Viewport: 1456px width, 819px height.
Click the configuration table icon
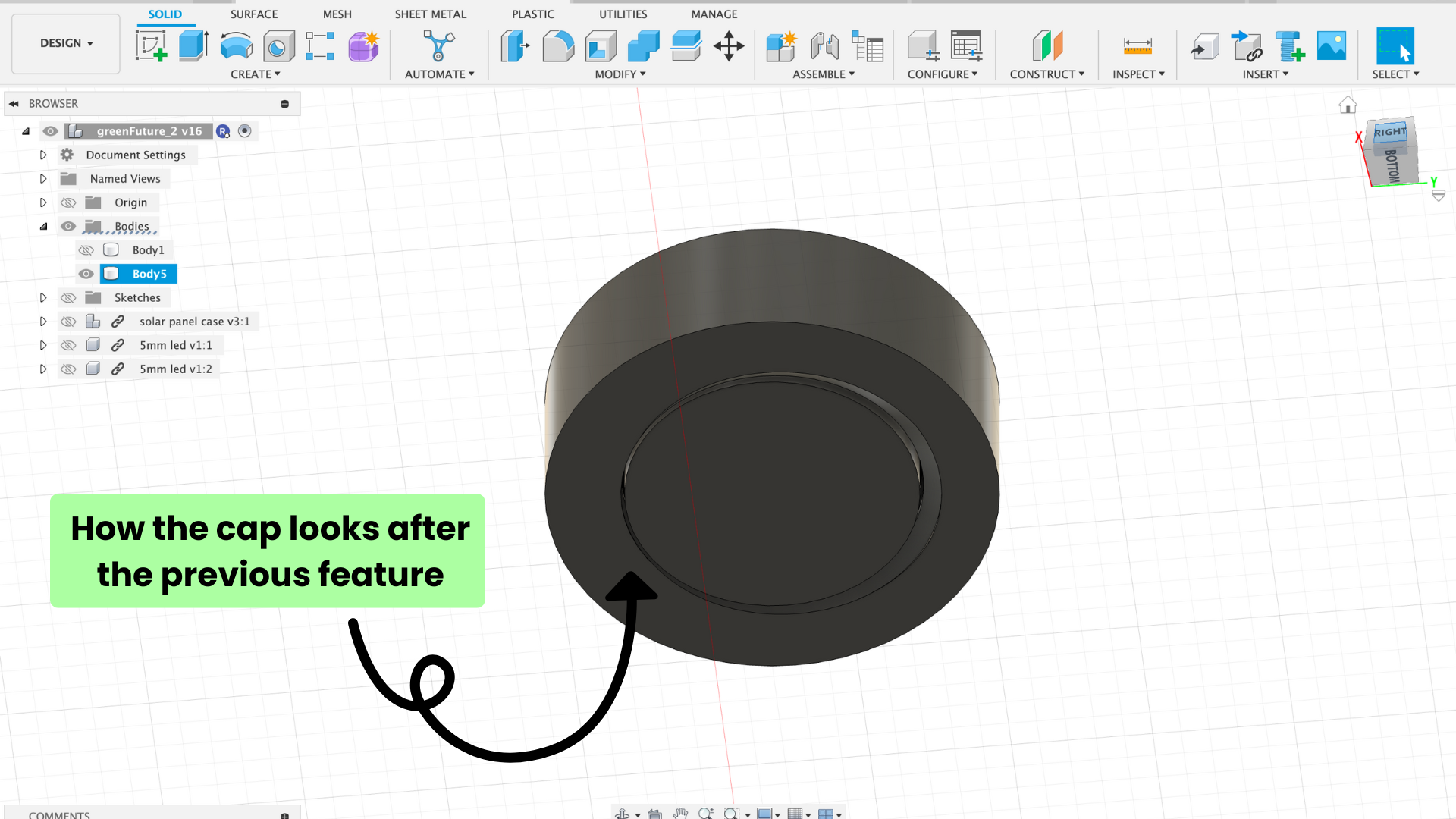point(966,46)
